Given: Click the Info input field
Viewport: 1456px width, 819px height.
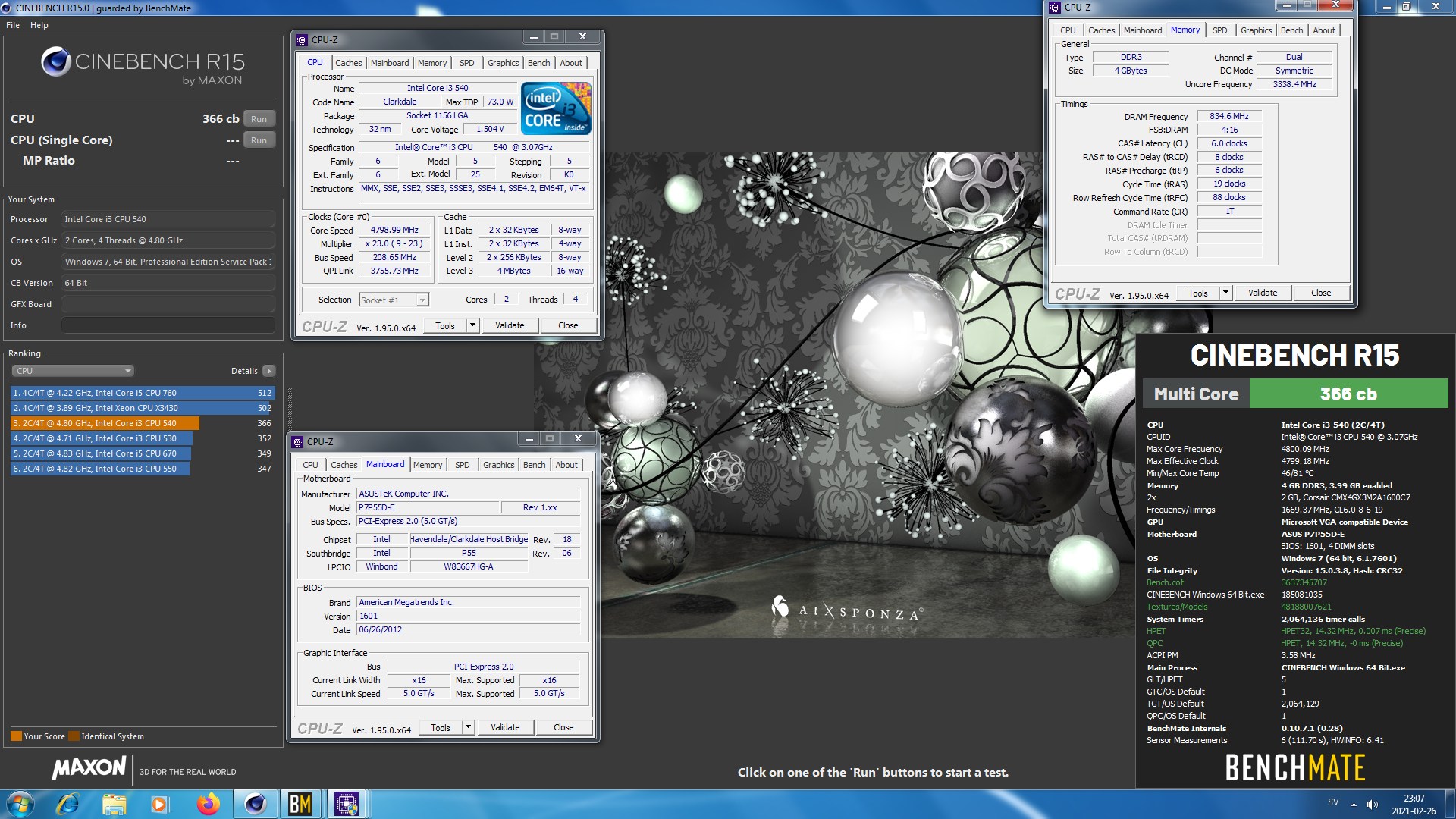Looking at the screenshot, I should click(168, 325).
